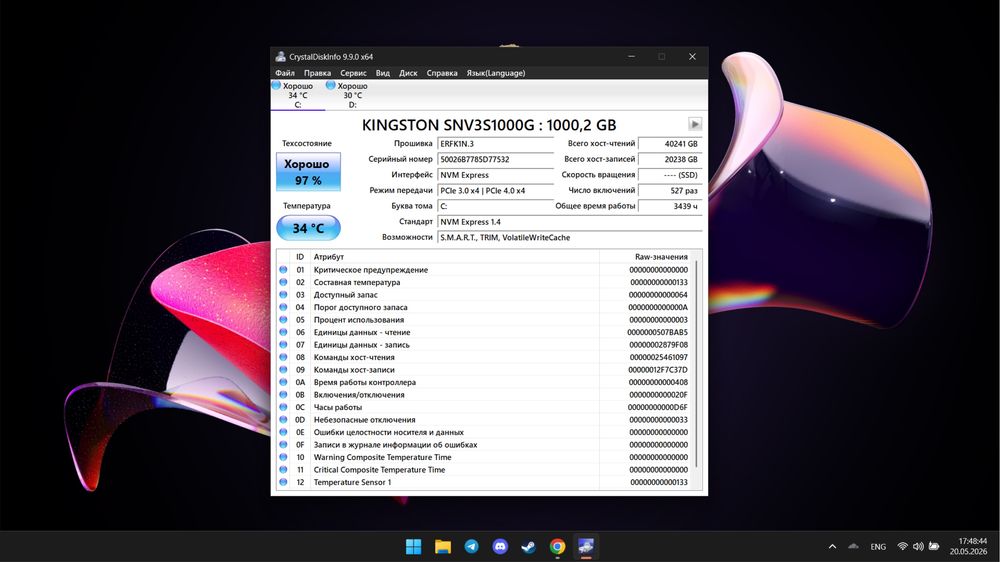Click raw value 00000012F7C37D

click(658, 370)
